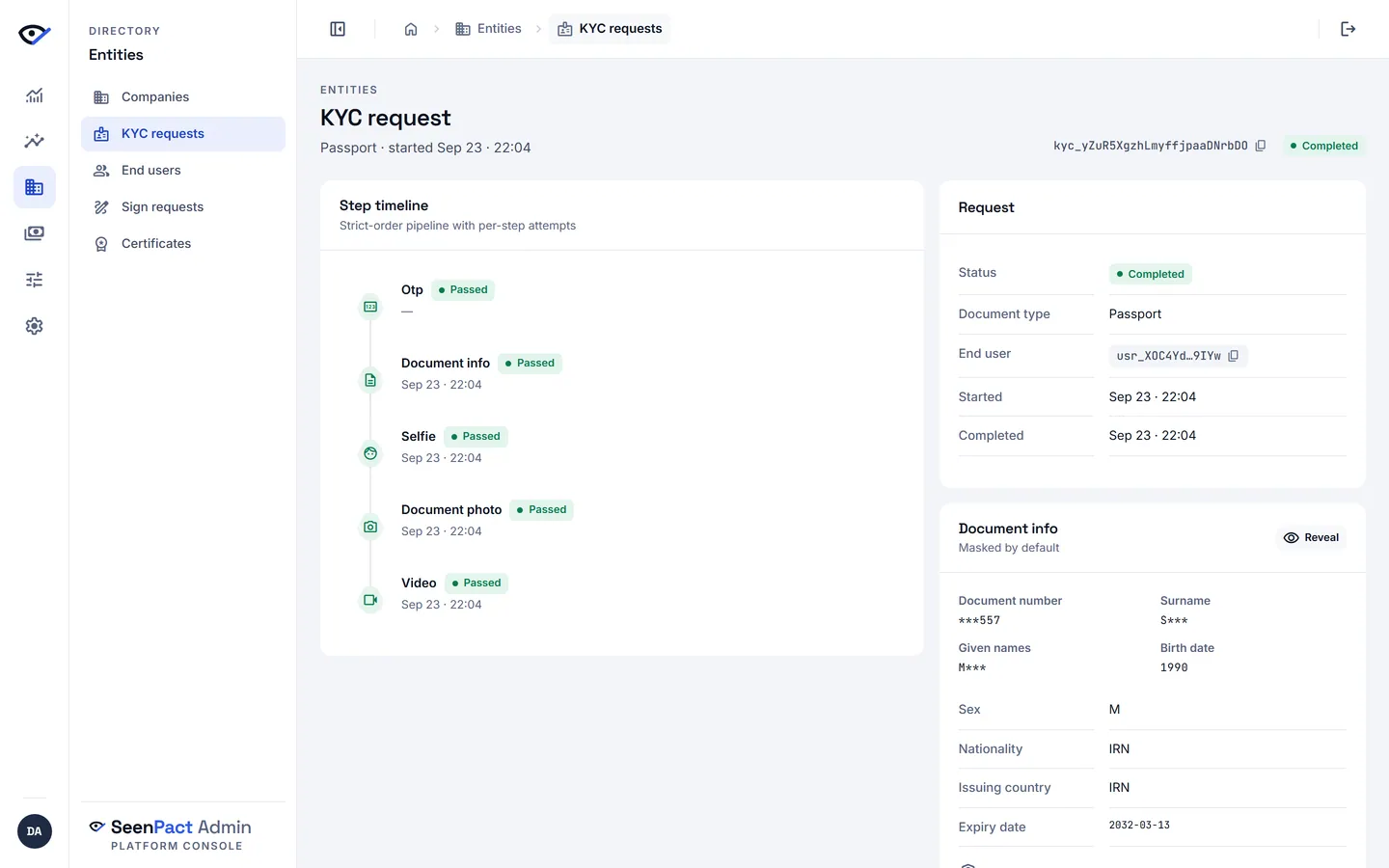Click the DA user avatar
Viewport: 1389px width, 868px height.
pyautogui.click(x=35, y=831)
